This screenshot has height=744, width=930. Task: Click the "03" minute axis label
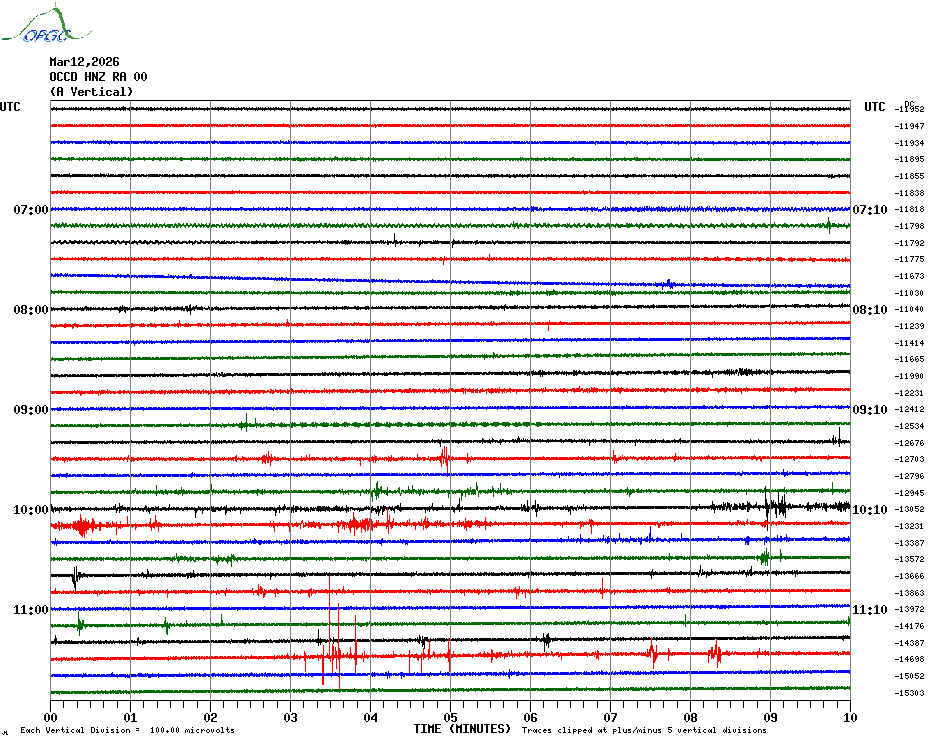(x=291, y=717)
